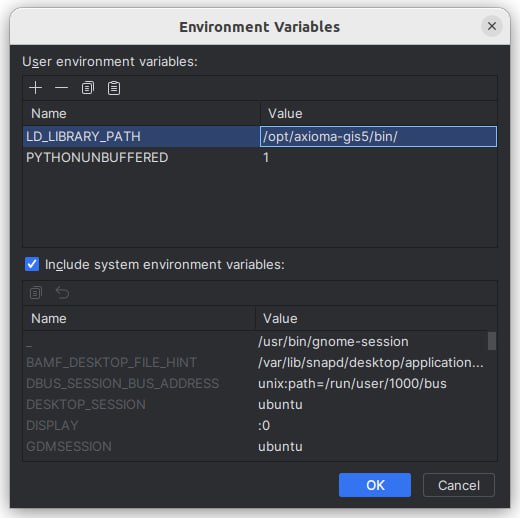Paste variables using clipboard icon
Image resolution: width=520 pixels, height=518 pixels.
pos(114,88)
